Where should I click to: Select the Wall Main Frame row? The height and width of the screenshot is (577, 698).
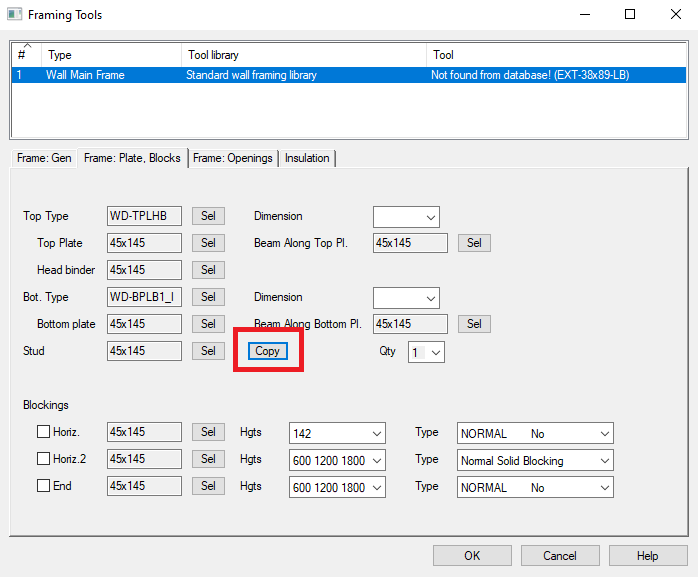pyautogui.click(x=85, y=75)
